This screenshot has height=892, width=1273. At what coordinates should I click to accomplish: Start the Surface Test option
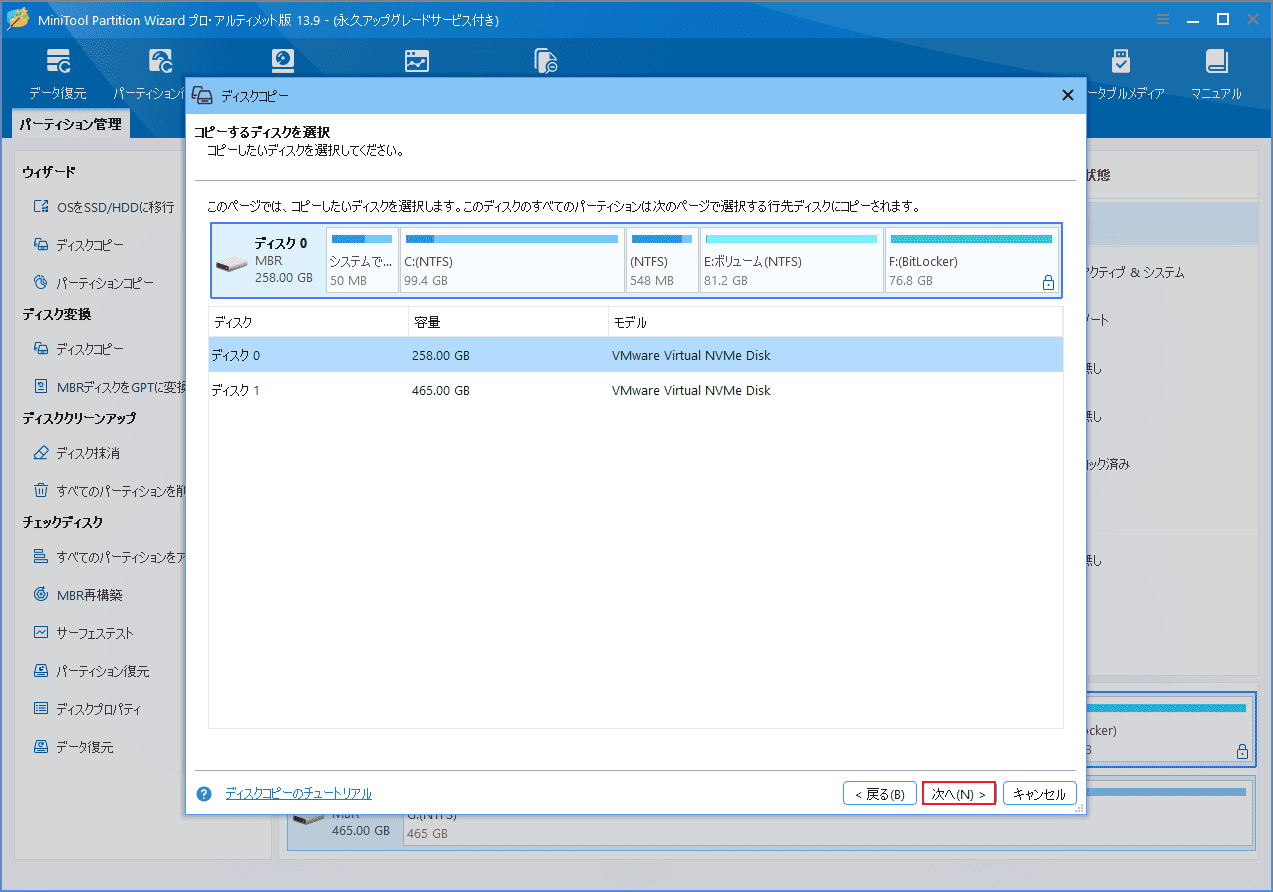83,633
